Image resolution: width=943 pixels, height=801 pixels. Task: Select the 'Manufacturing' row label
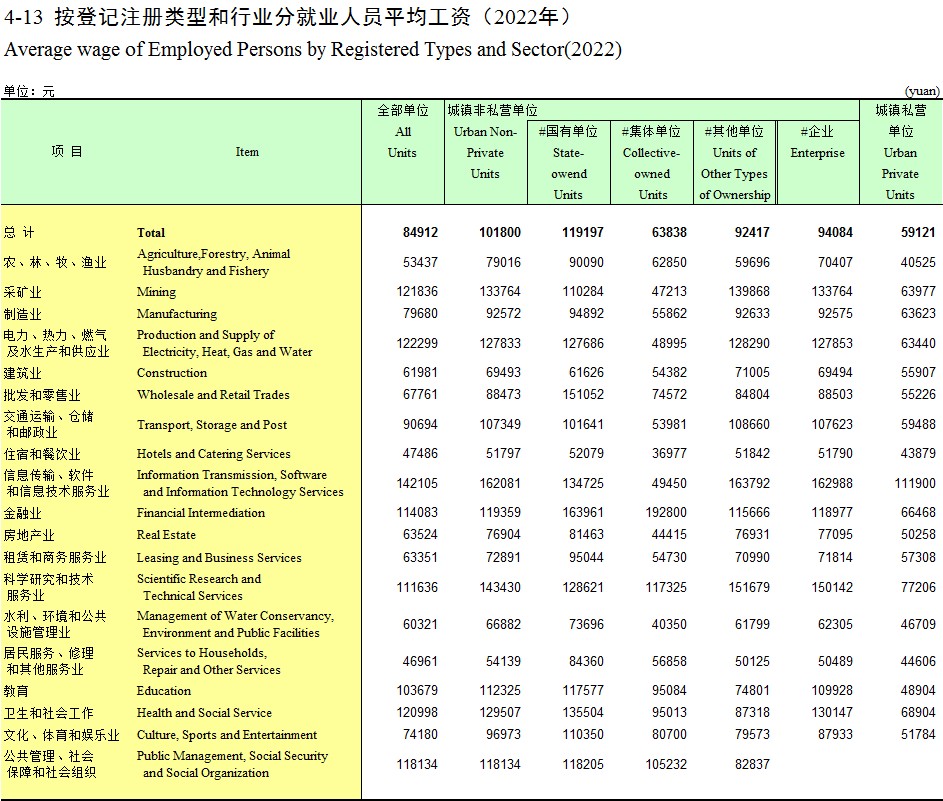coord(177,313)
